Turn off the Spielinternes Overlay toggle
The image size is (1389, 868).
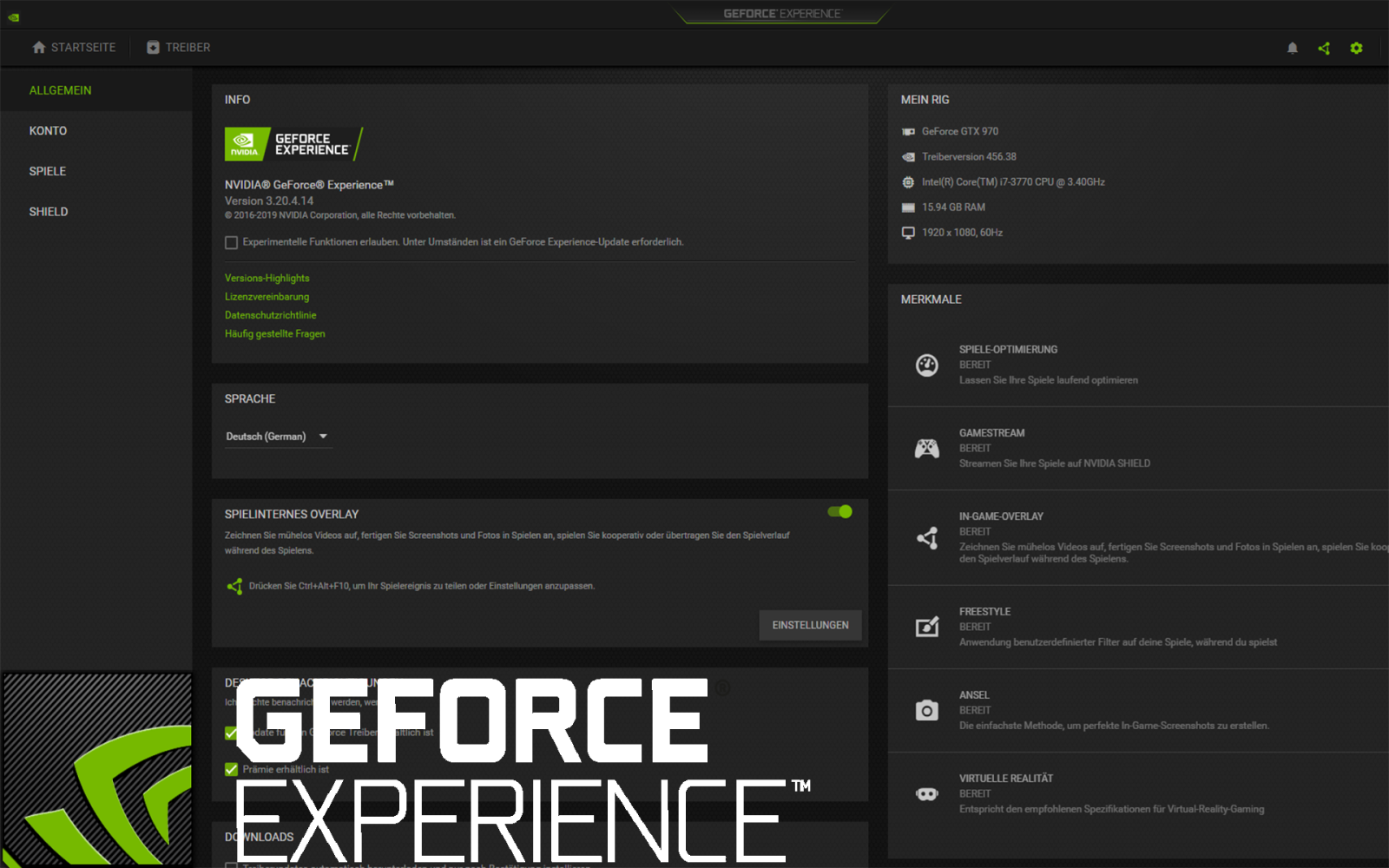pyautogui.click(x=839, y=512)
